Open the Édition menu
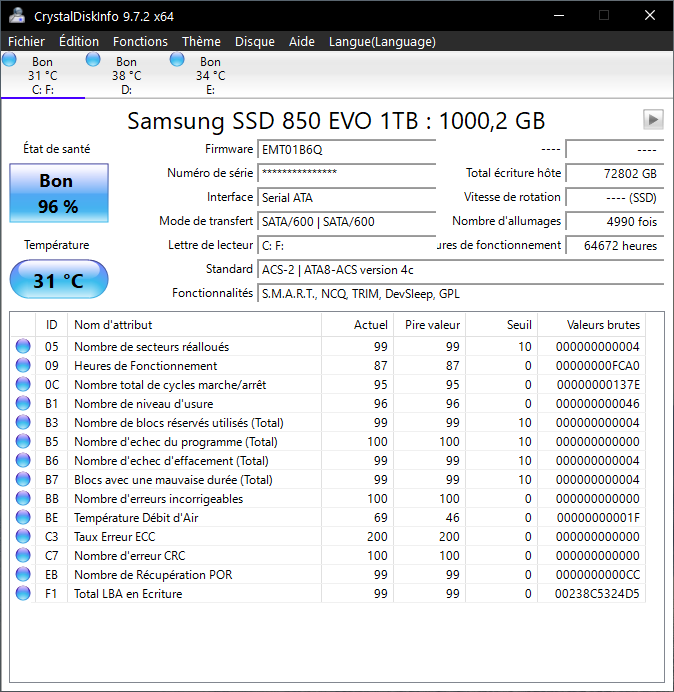The image size is (674, 692). click(x=79, y=41)
